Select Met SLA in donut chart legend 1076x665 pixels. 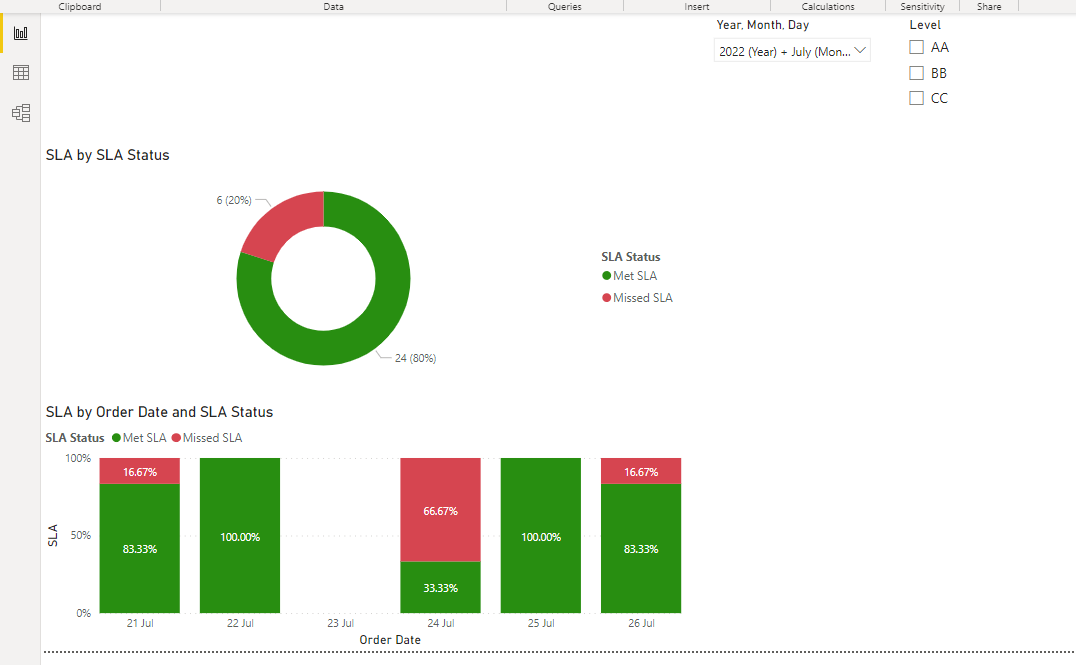coord(629,276)
